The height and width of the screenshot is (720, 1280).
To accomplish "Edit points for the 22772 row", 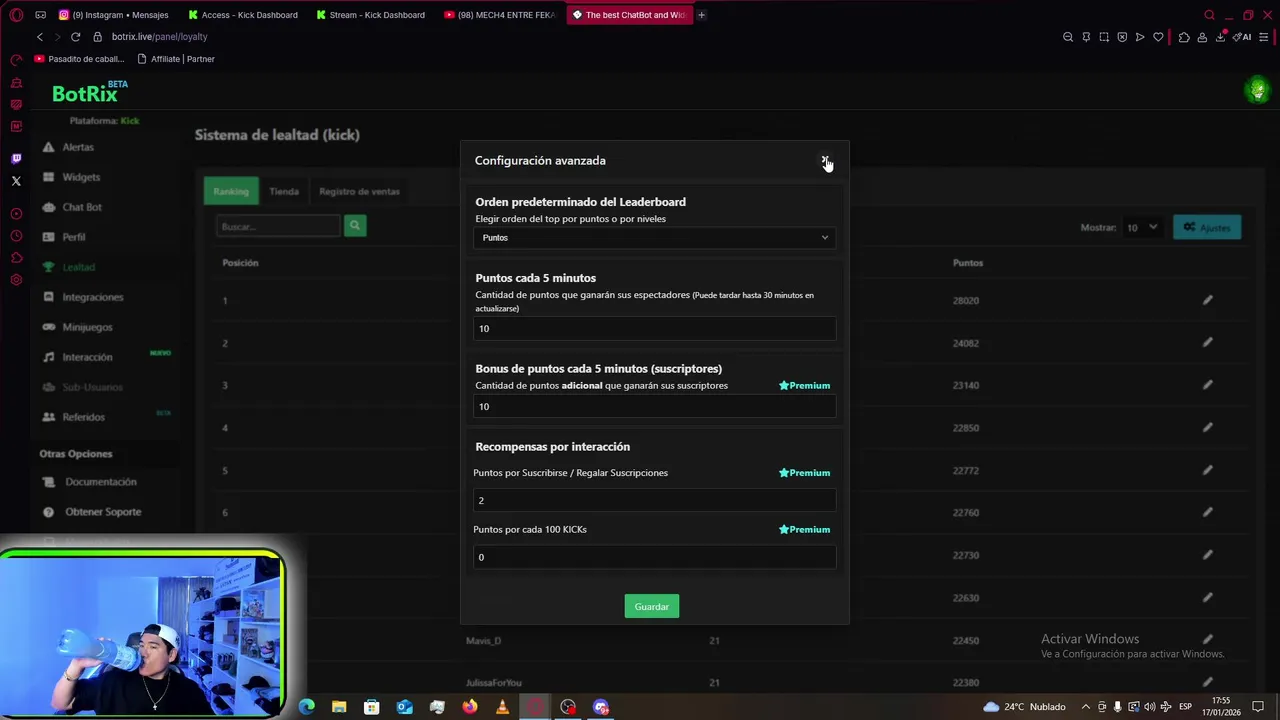I will tap(1208, 470).
